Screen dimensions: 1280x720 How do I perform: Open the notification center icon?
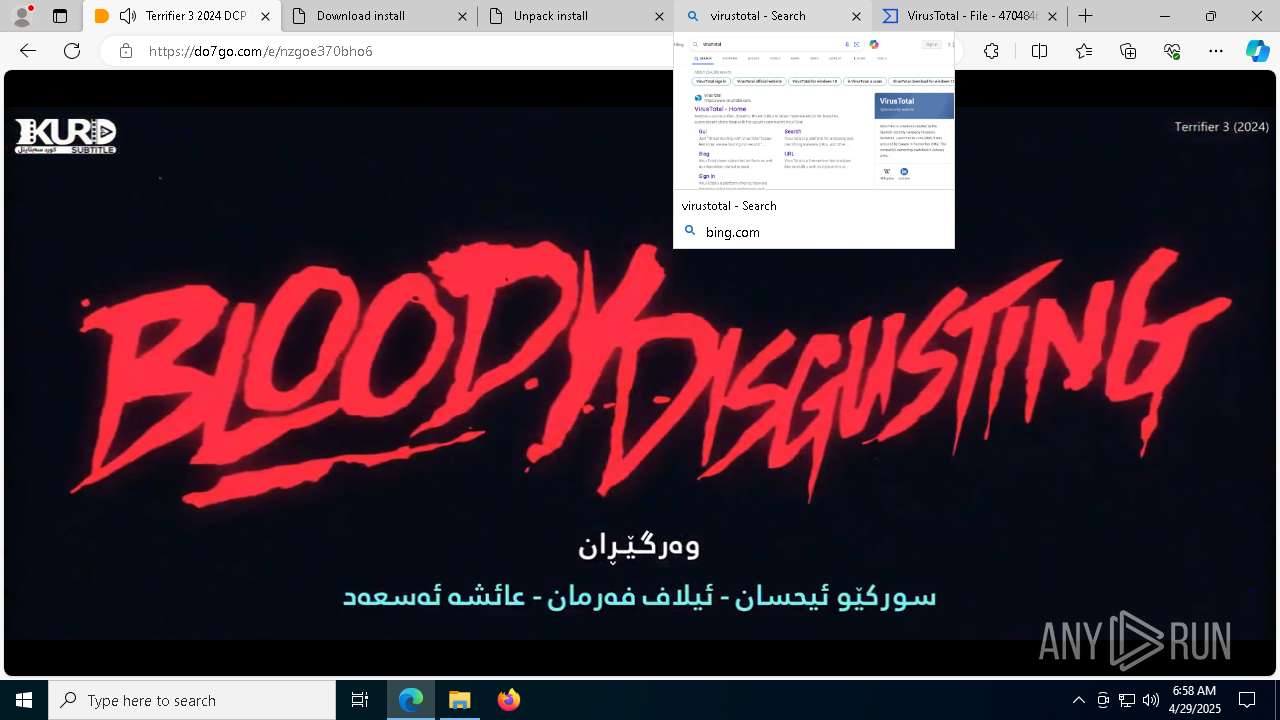pyautogui.click(x=1247, y=700)
